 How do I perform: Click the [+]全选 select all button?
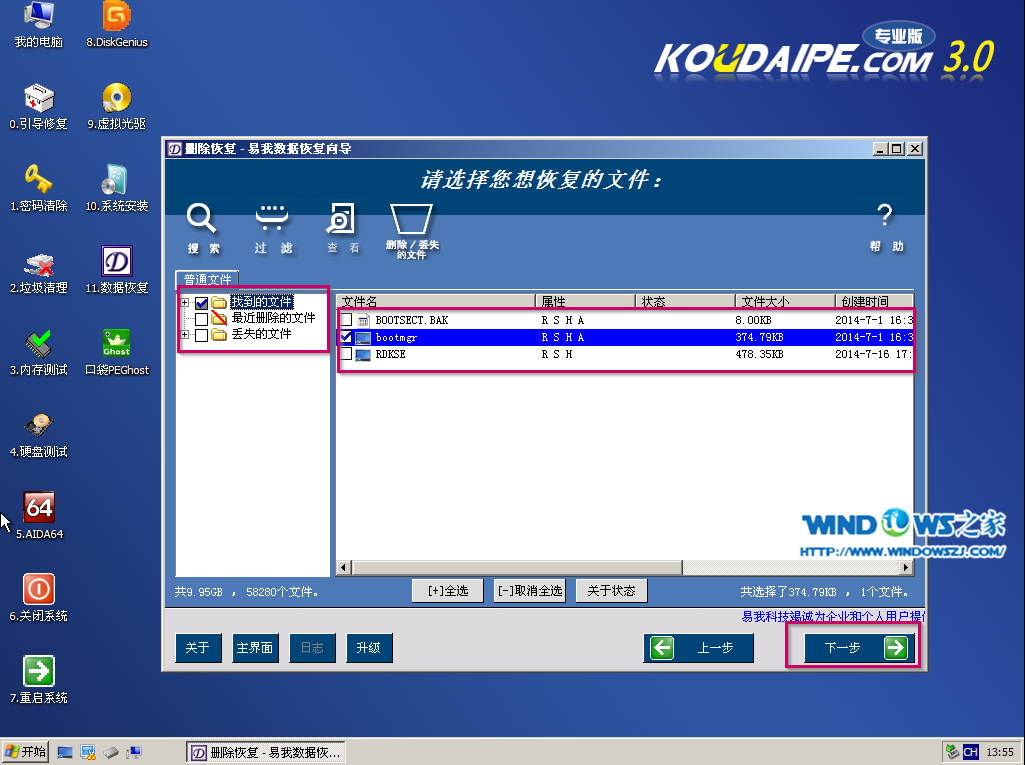click(447, 591)
